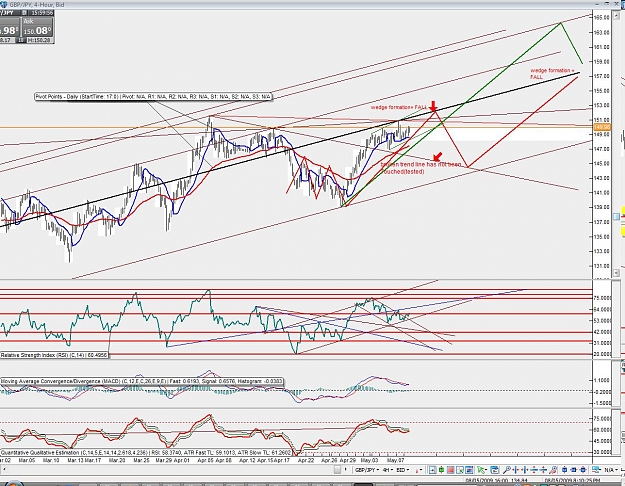Click the first horizontal zoom icon after magnifier
The image size is (625, 486).
pos(516,470)
